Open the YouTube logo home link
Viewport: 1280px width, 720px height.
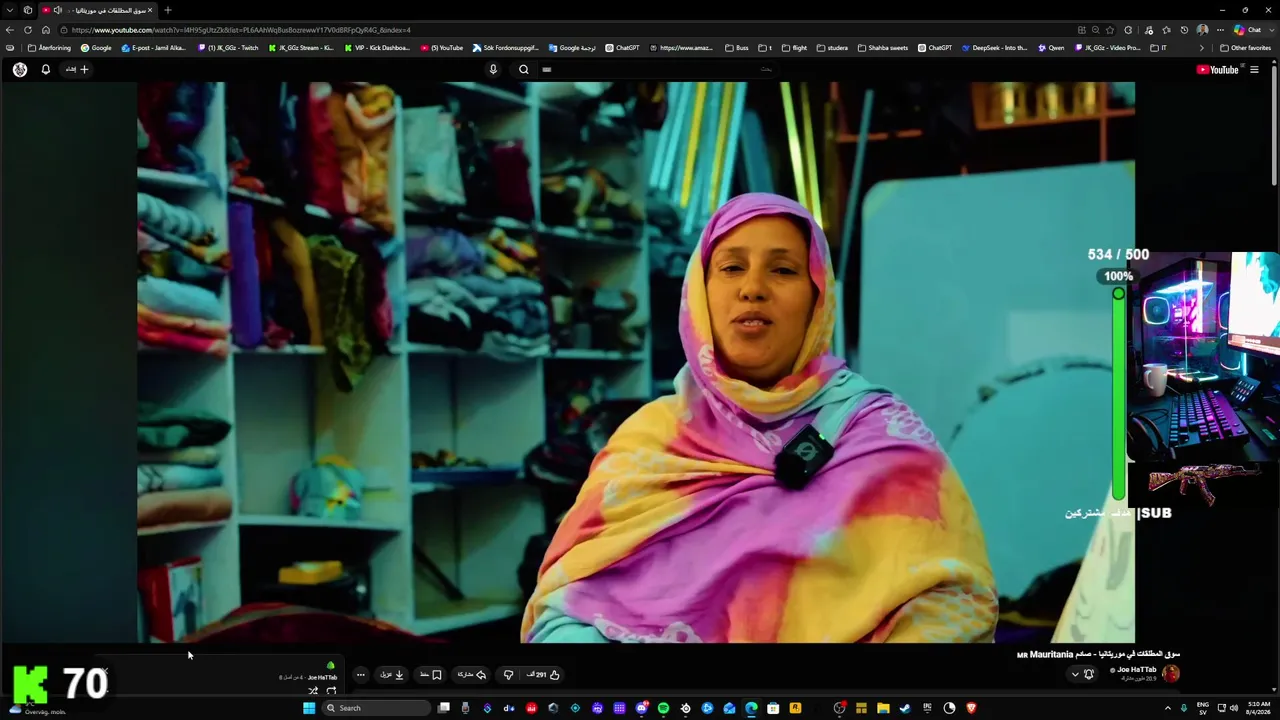tap(1217, 69)
